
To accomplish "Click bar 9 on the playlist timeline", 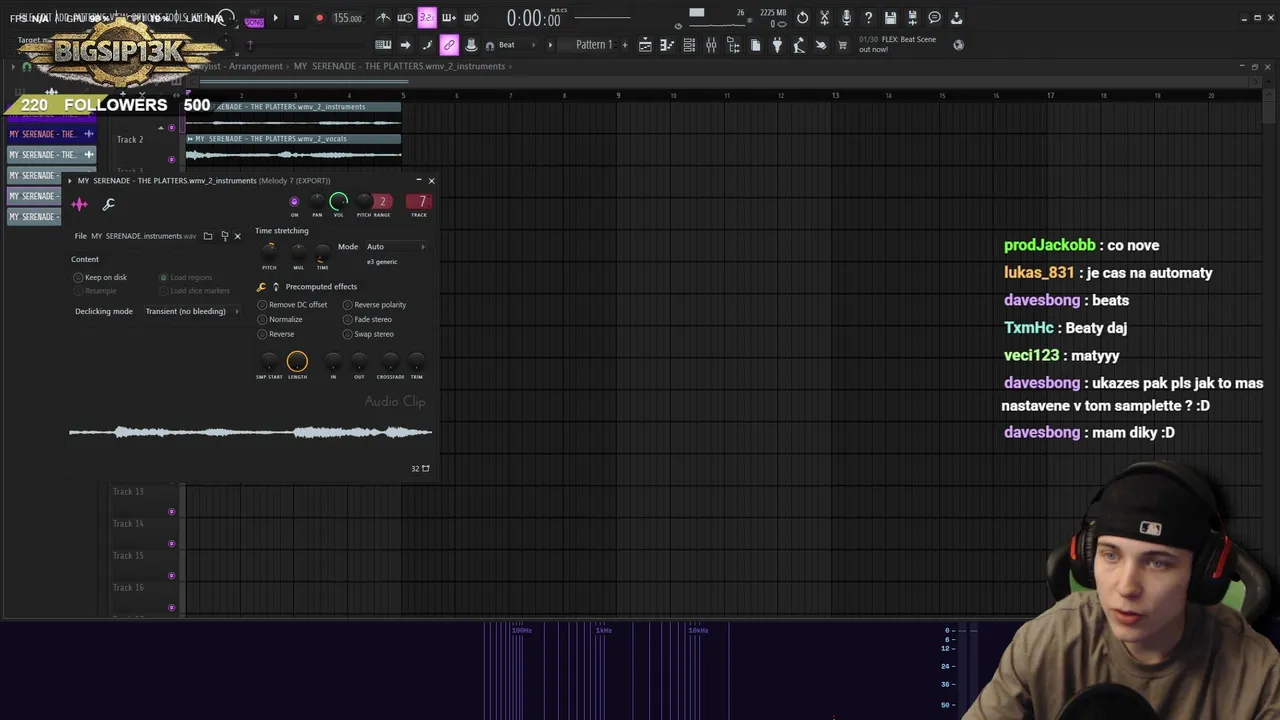I will coord(618,95).
